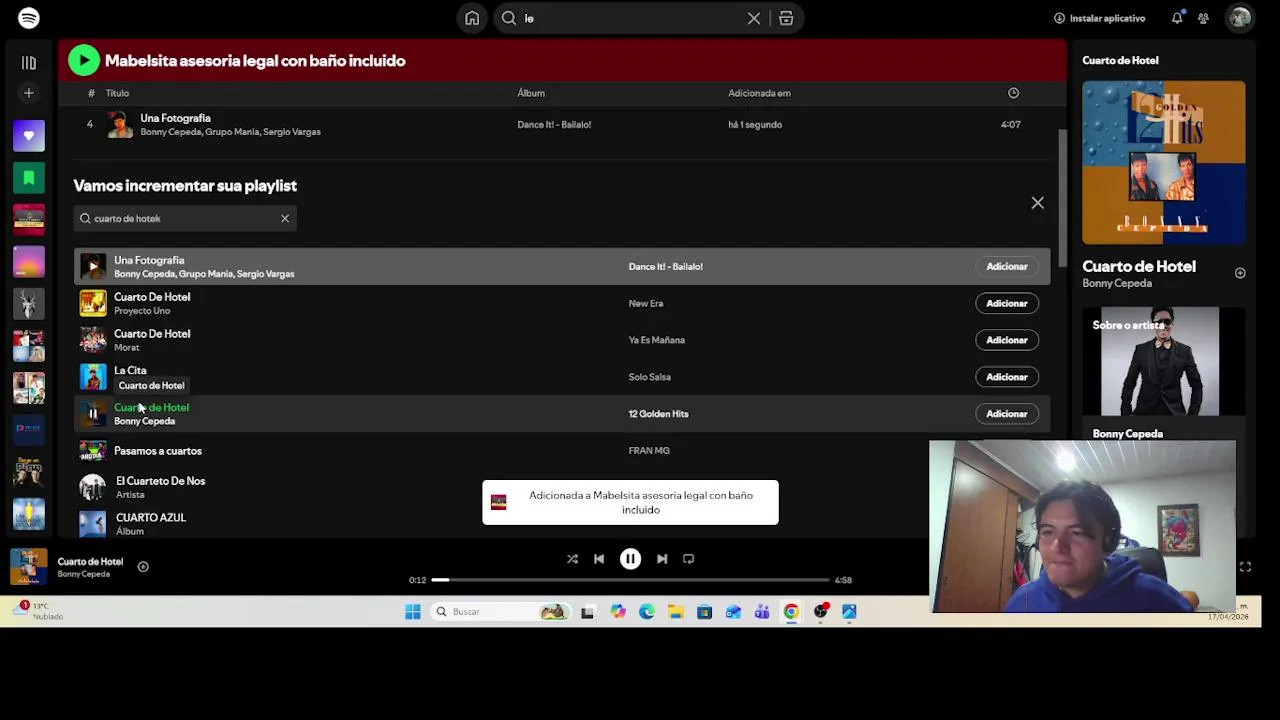
Task: Pause Cuarto de Hotel Bonny Cepeda row icon
Action: (x=93, y=414)
